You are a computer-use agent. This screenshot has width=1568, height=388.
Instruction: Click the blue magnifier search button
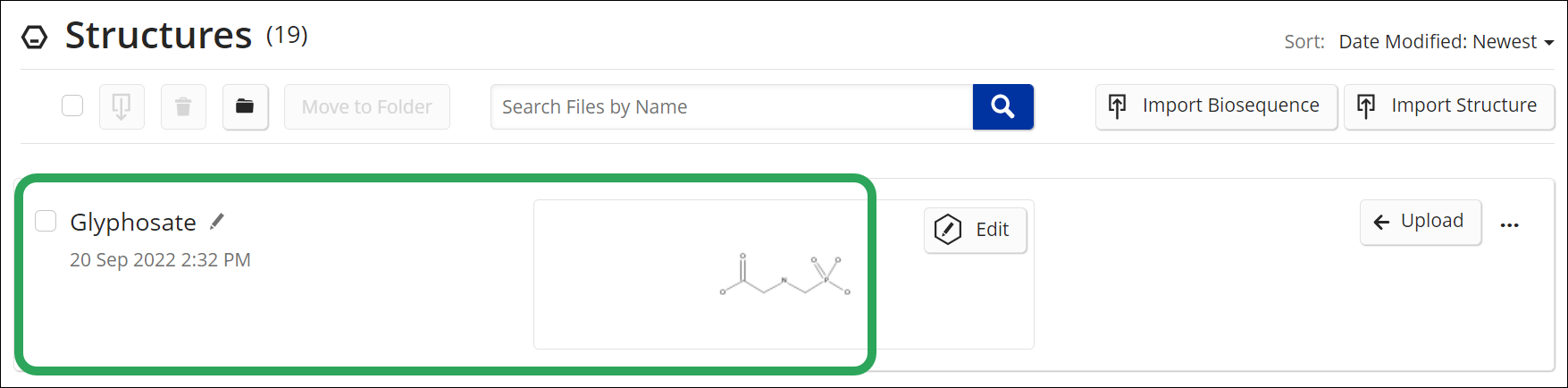click(x=1002, y=107)
